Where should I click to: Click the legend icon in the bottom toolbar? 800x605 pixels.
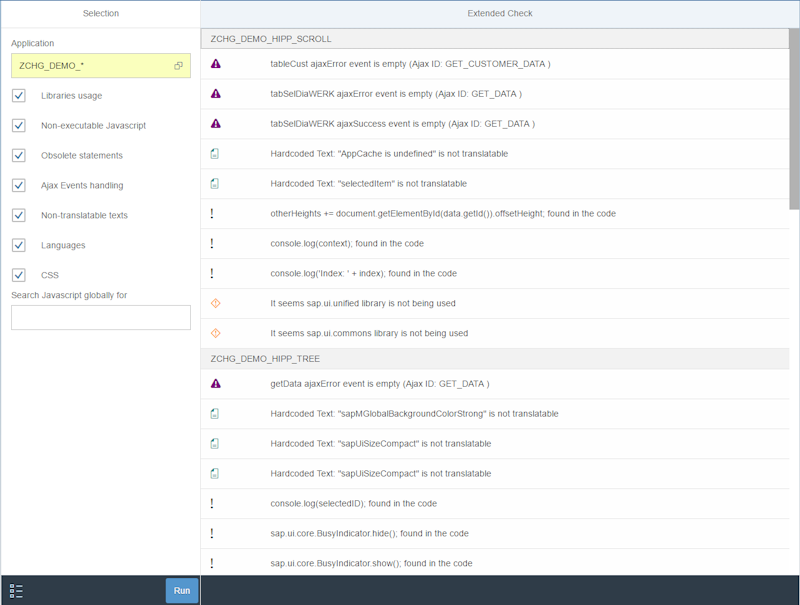click(14, 590)
